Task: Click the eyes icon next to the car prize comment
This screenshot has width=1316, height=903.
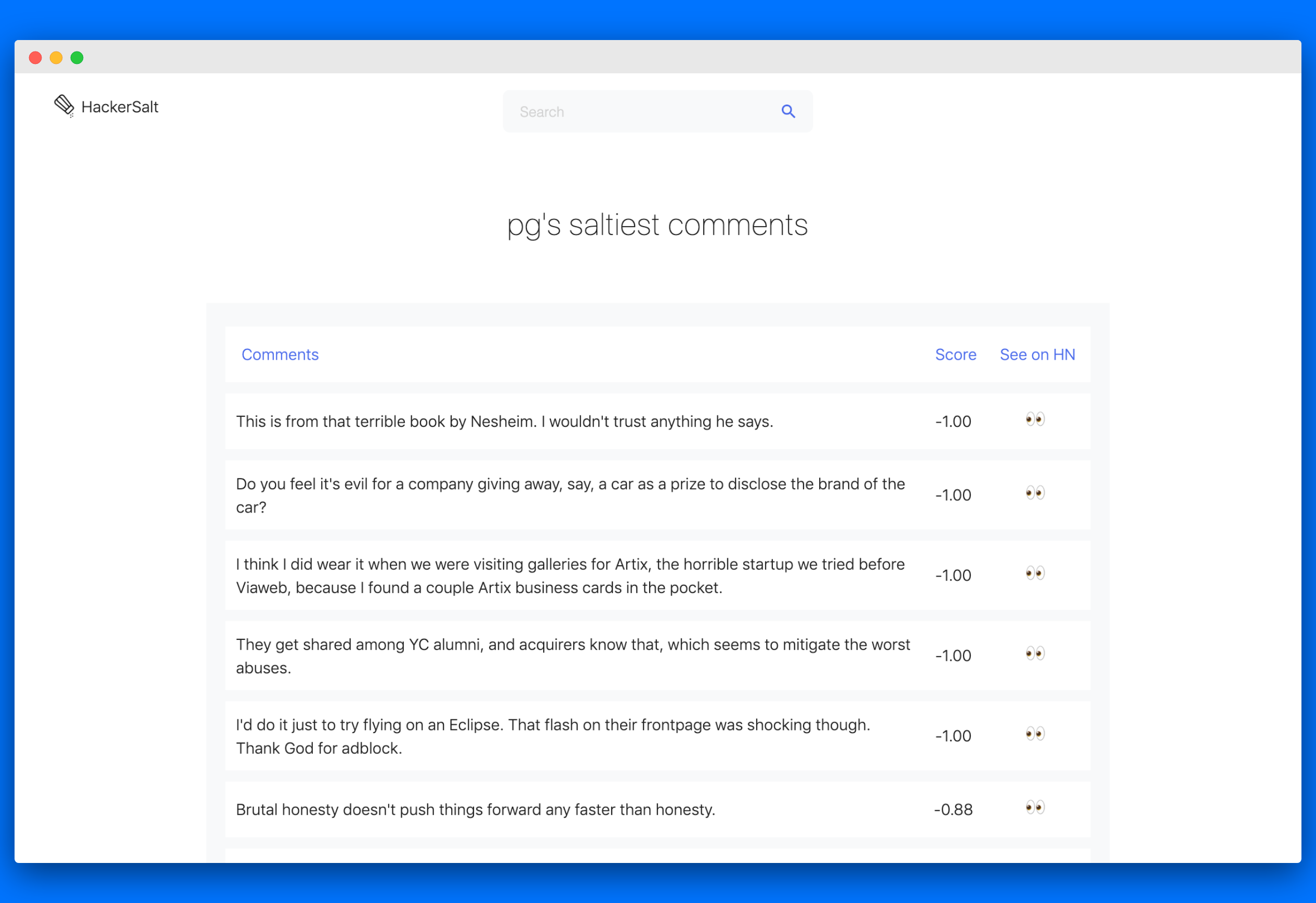Action: click(1035, 493)
